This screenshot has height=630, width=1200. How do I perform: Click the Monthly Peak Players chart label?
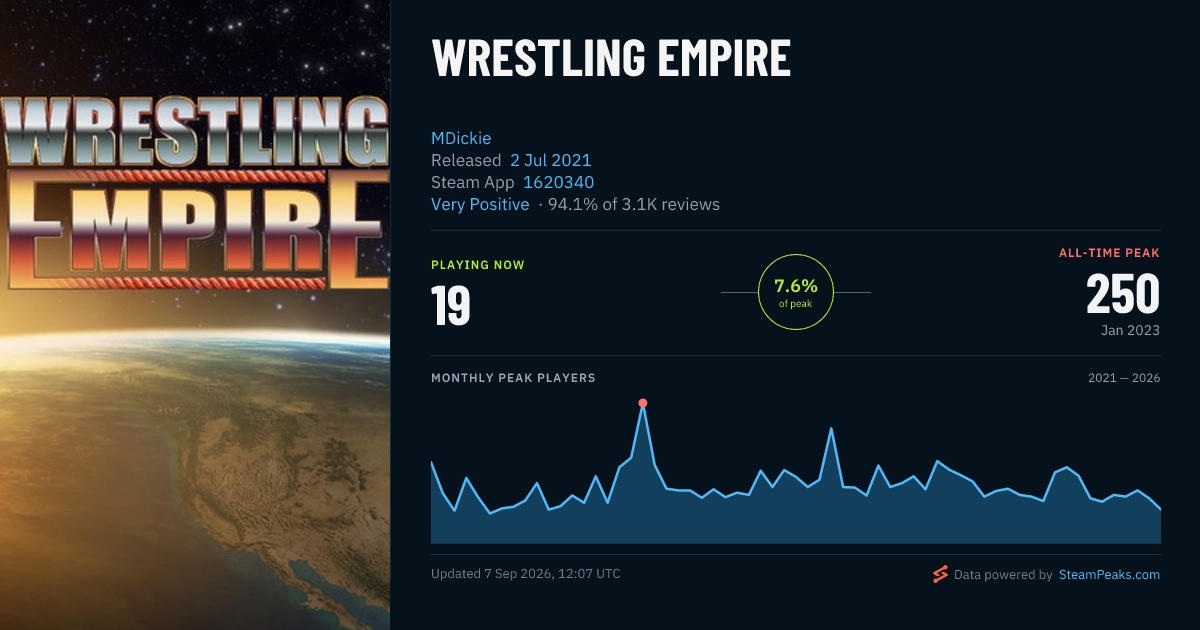513,378
